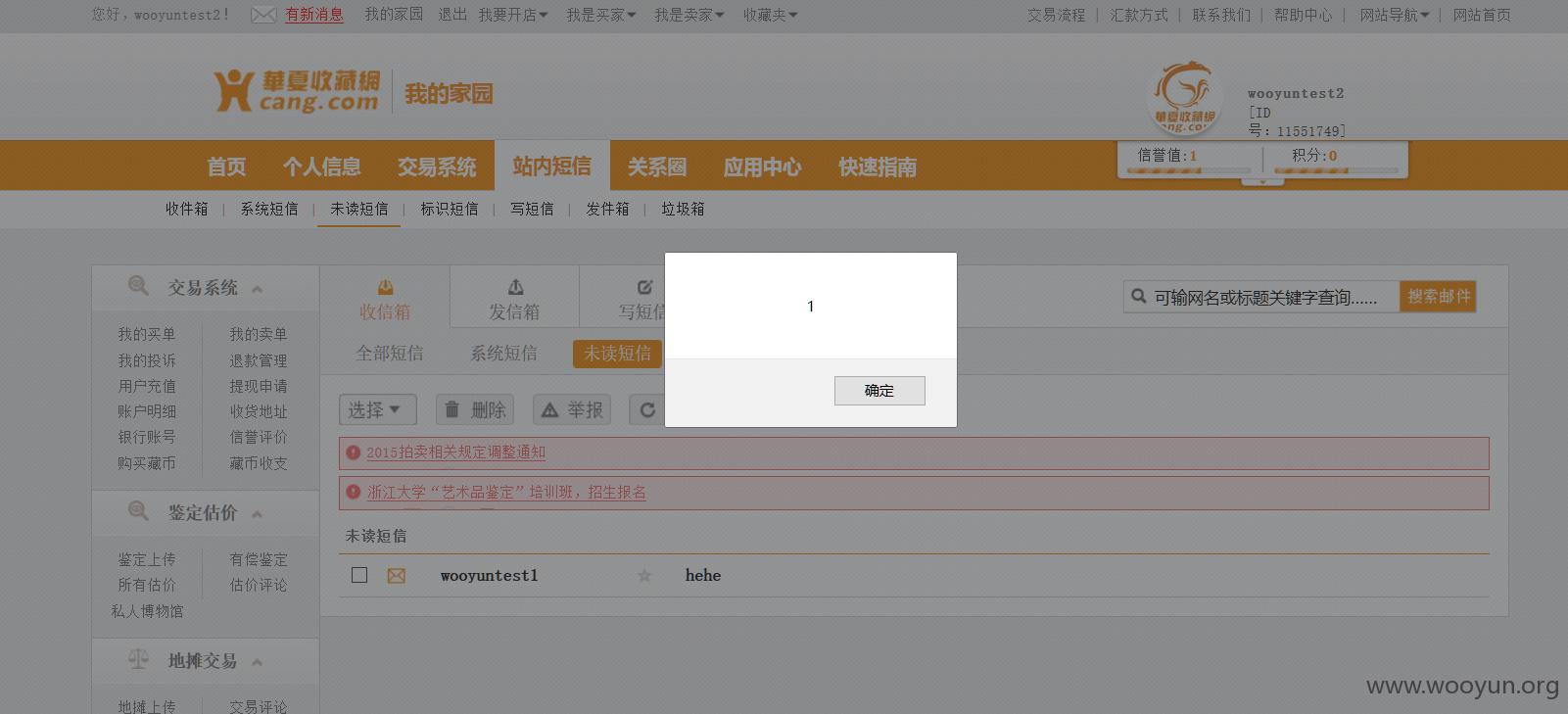Screen dimensions: 1568x714
Task: Select the 快速指南 navigation tab
Action: (878, 167)
